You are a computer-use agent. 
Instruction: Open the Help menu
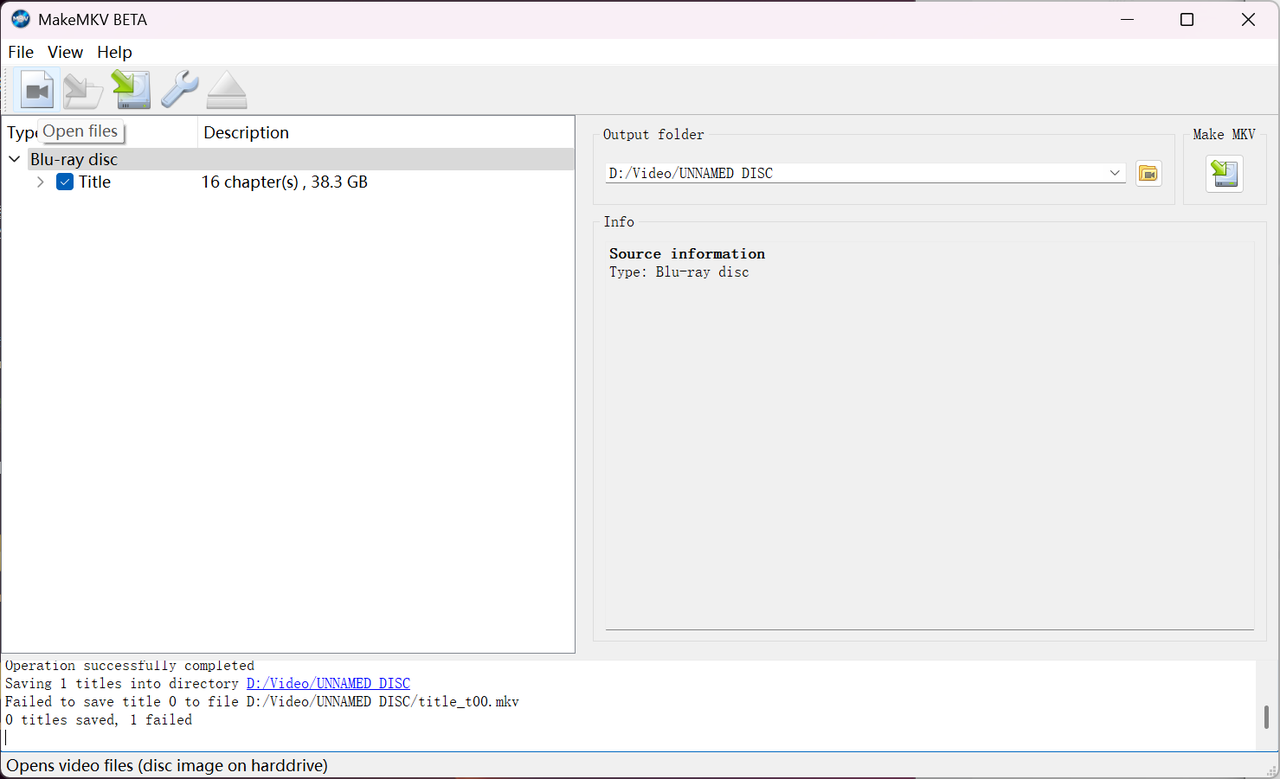[x=114, y=52]
